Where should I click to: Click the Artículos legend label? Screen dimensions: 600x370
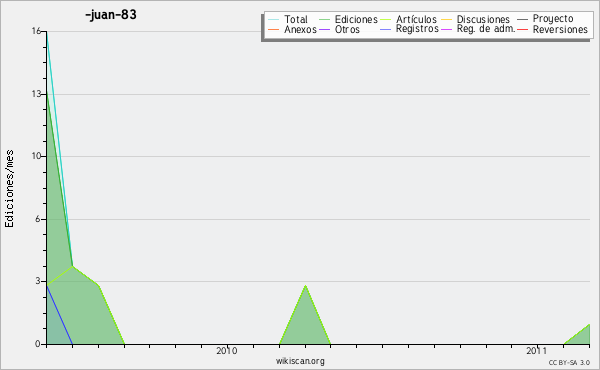[x=416, y=19]
